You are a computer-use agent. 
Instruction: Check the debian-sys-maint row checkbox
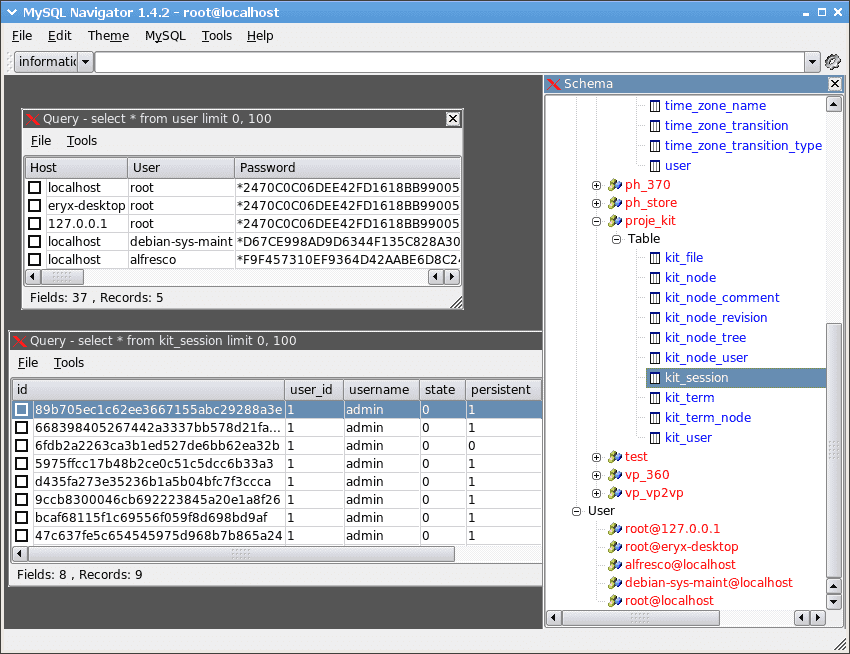(35, 241)
